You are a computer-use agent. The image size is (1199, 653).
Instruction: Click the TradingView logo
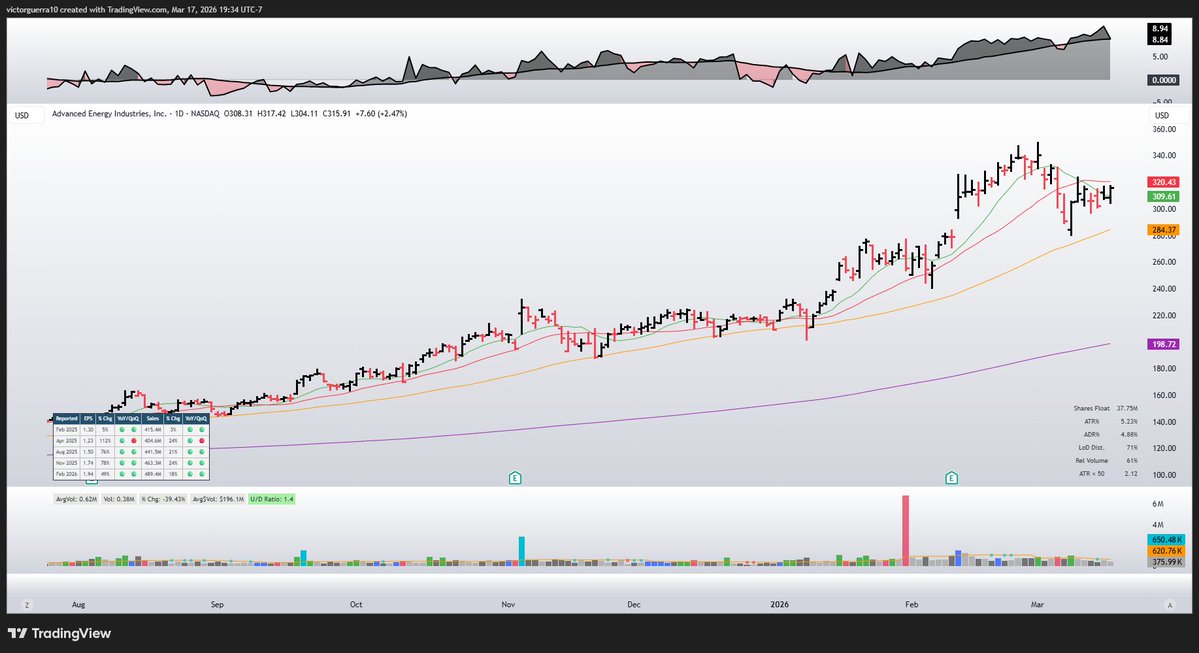click(59, 633)
